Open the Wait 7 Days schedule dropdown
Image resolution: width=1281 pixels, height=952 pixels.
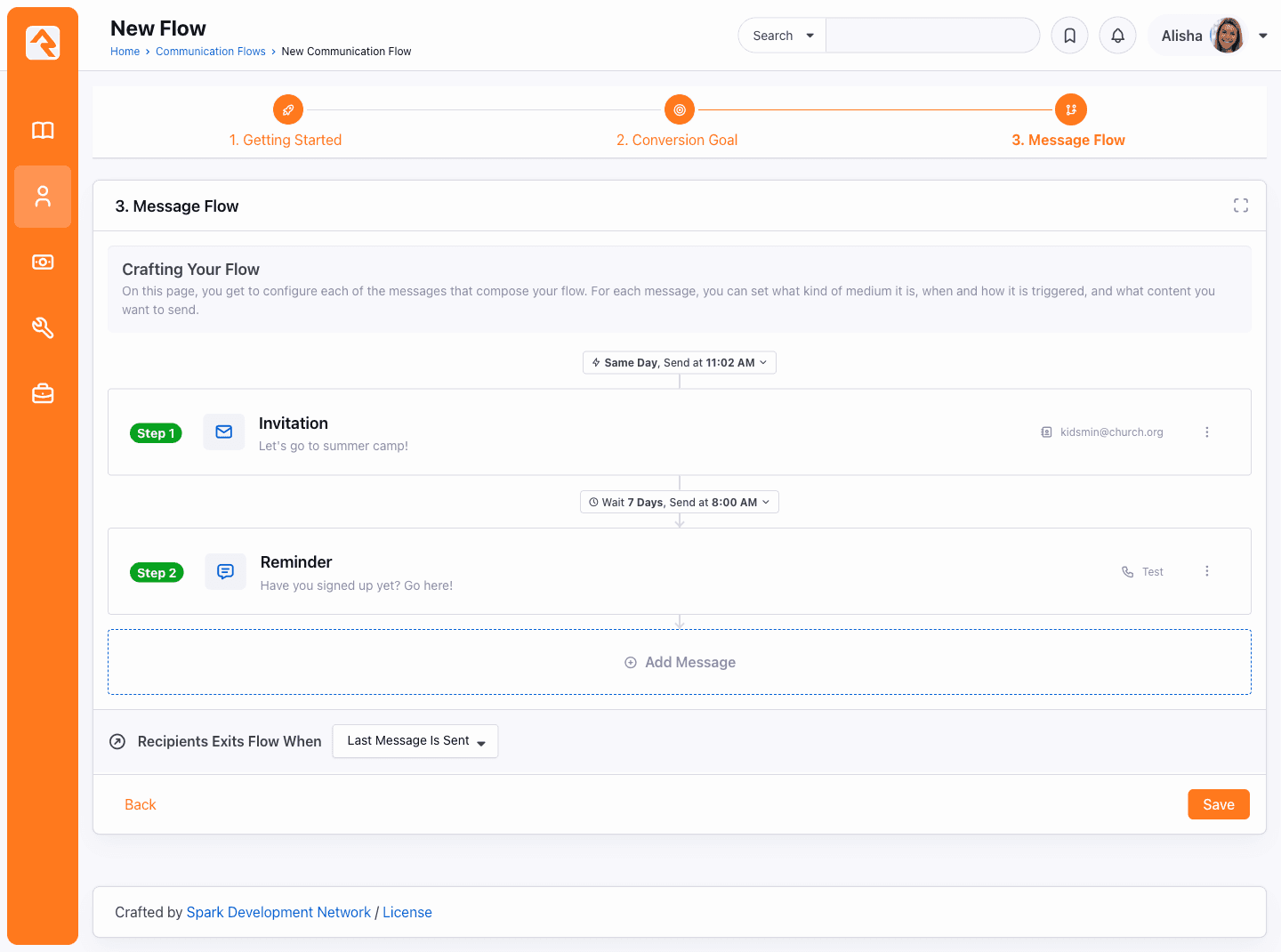click(679, 502)
